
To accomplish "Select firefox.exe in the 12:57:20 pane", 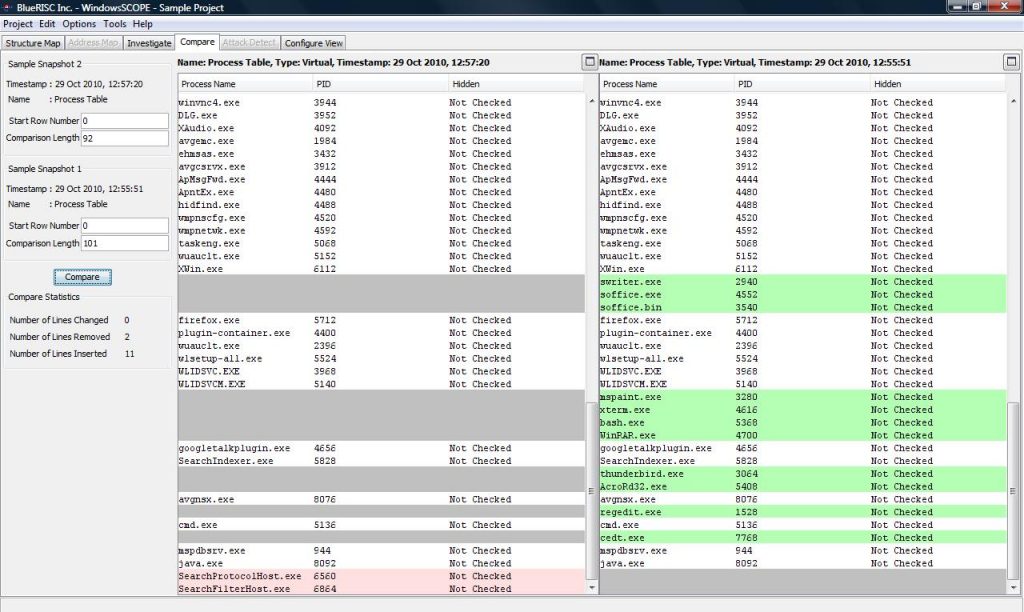I will pyautogui.click(x=381, y=320).
